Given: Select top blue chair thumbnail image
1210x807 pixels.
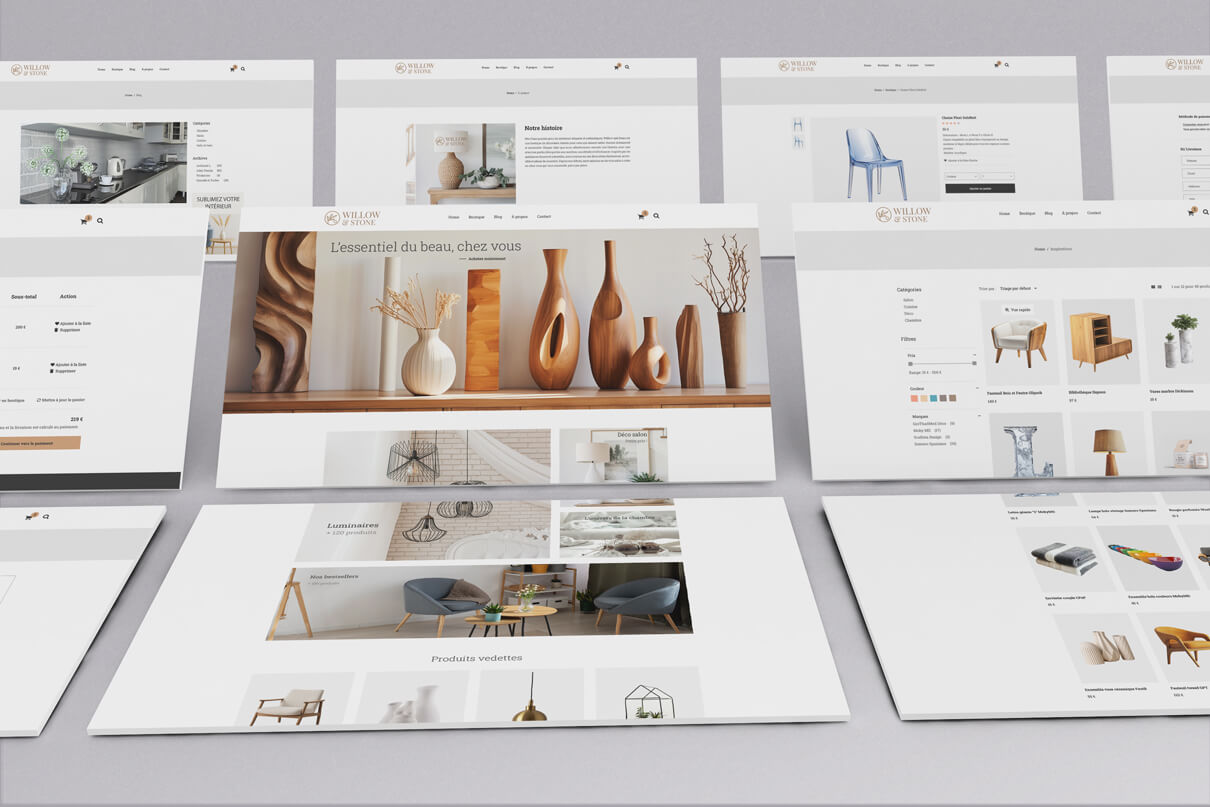Looking at the screenshot, I should coord(798,124).
